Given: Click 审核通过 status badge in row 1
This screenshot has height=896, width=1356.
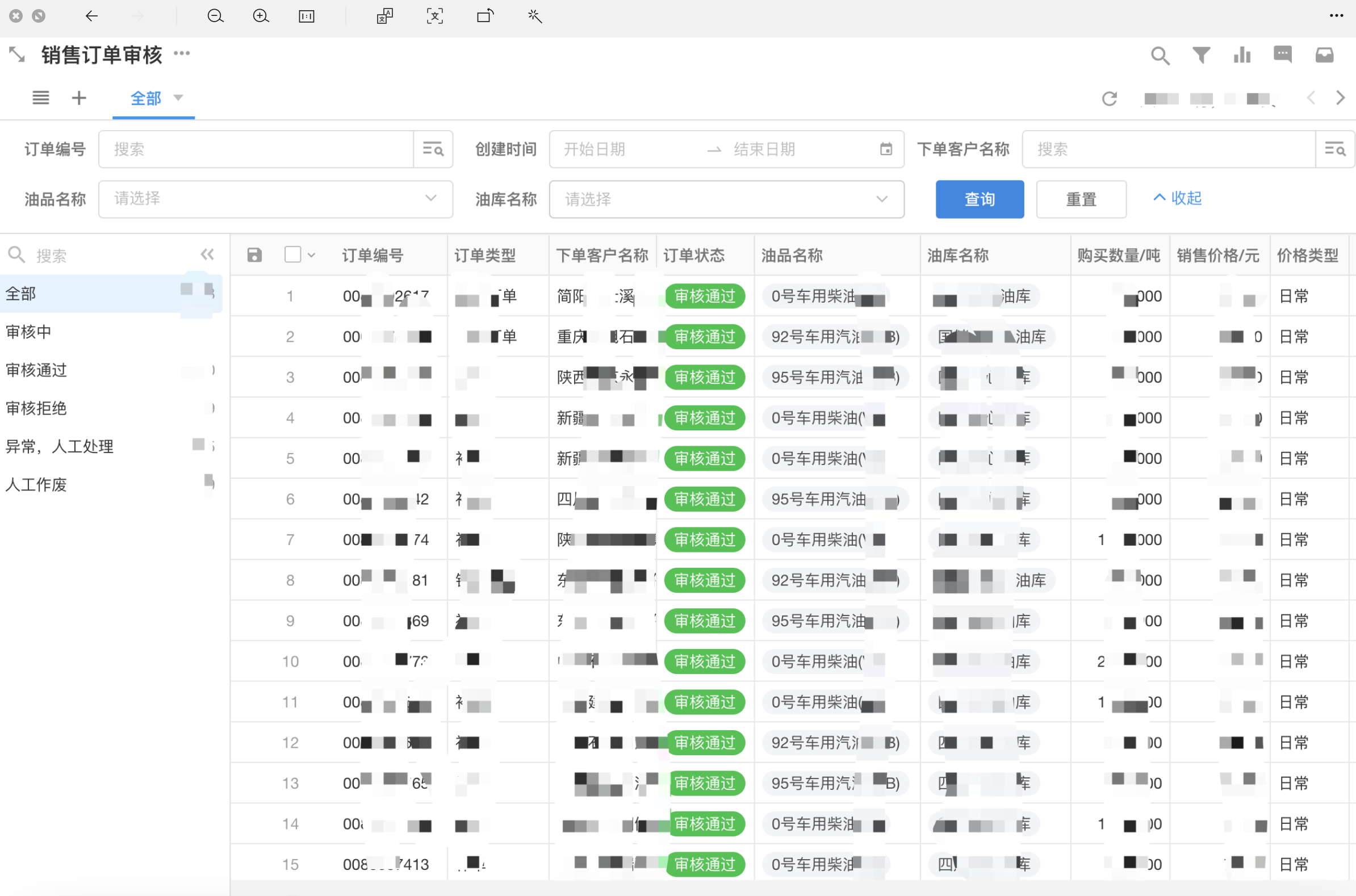Looking at the screenshot, I should [705, 296].
